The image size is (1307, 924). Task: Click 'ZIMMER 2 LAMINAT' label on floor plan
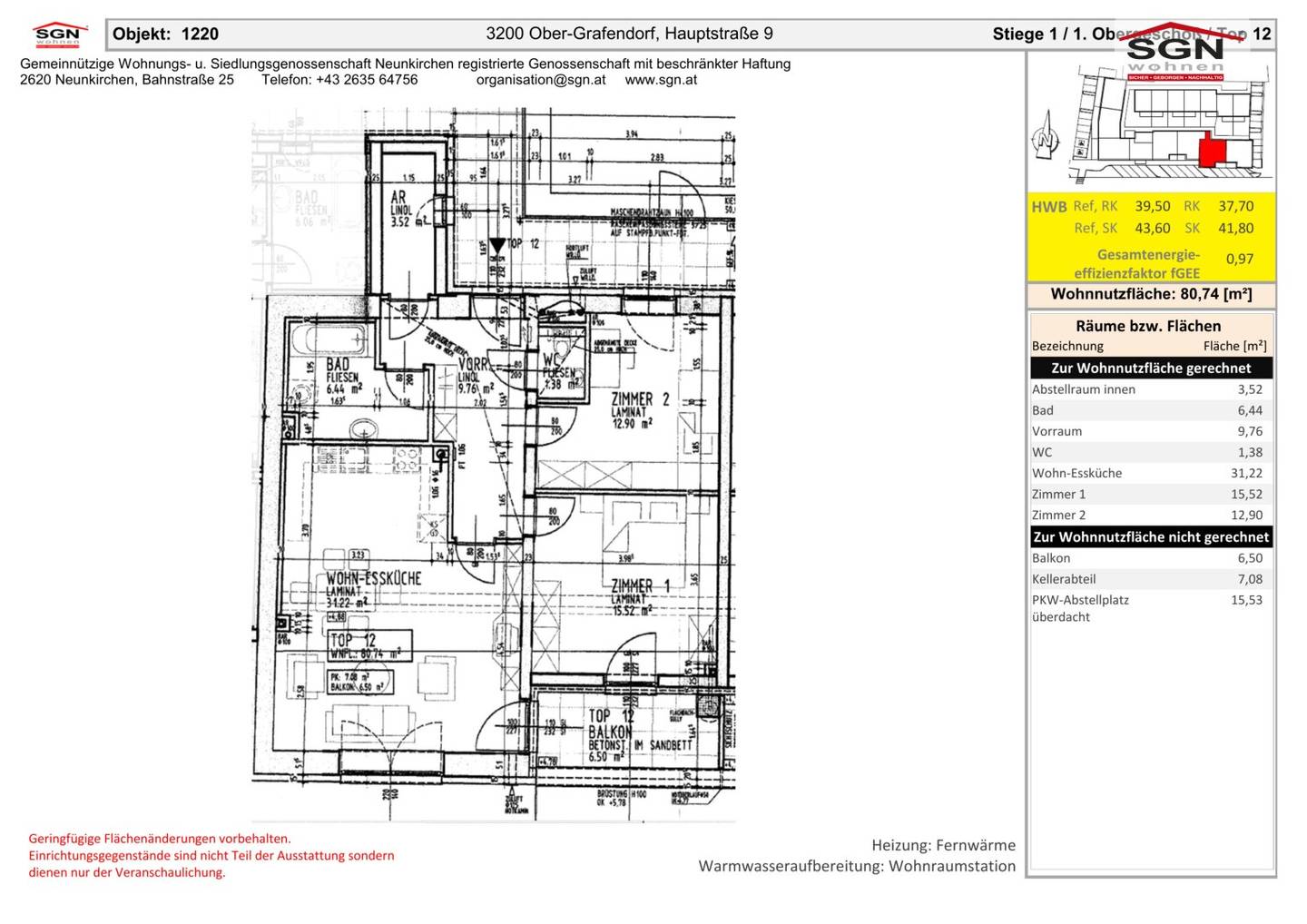click(x=640, y=405)
